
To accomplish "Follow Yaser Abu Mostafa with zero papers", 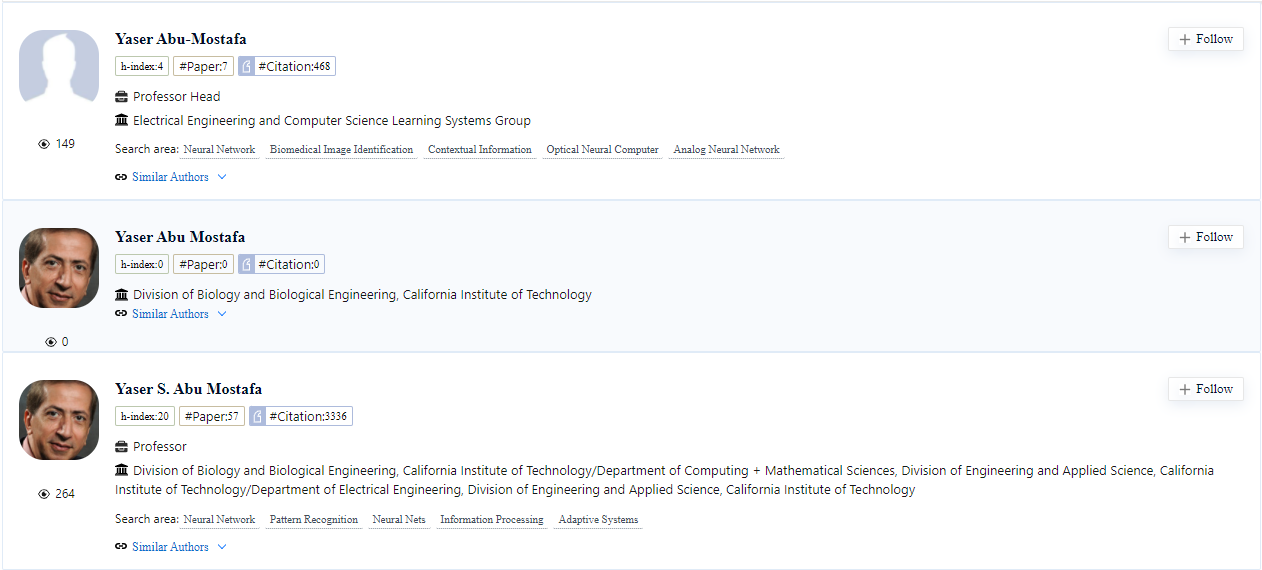I will [x=1206, y=237].
